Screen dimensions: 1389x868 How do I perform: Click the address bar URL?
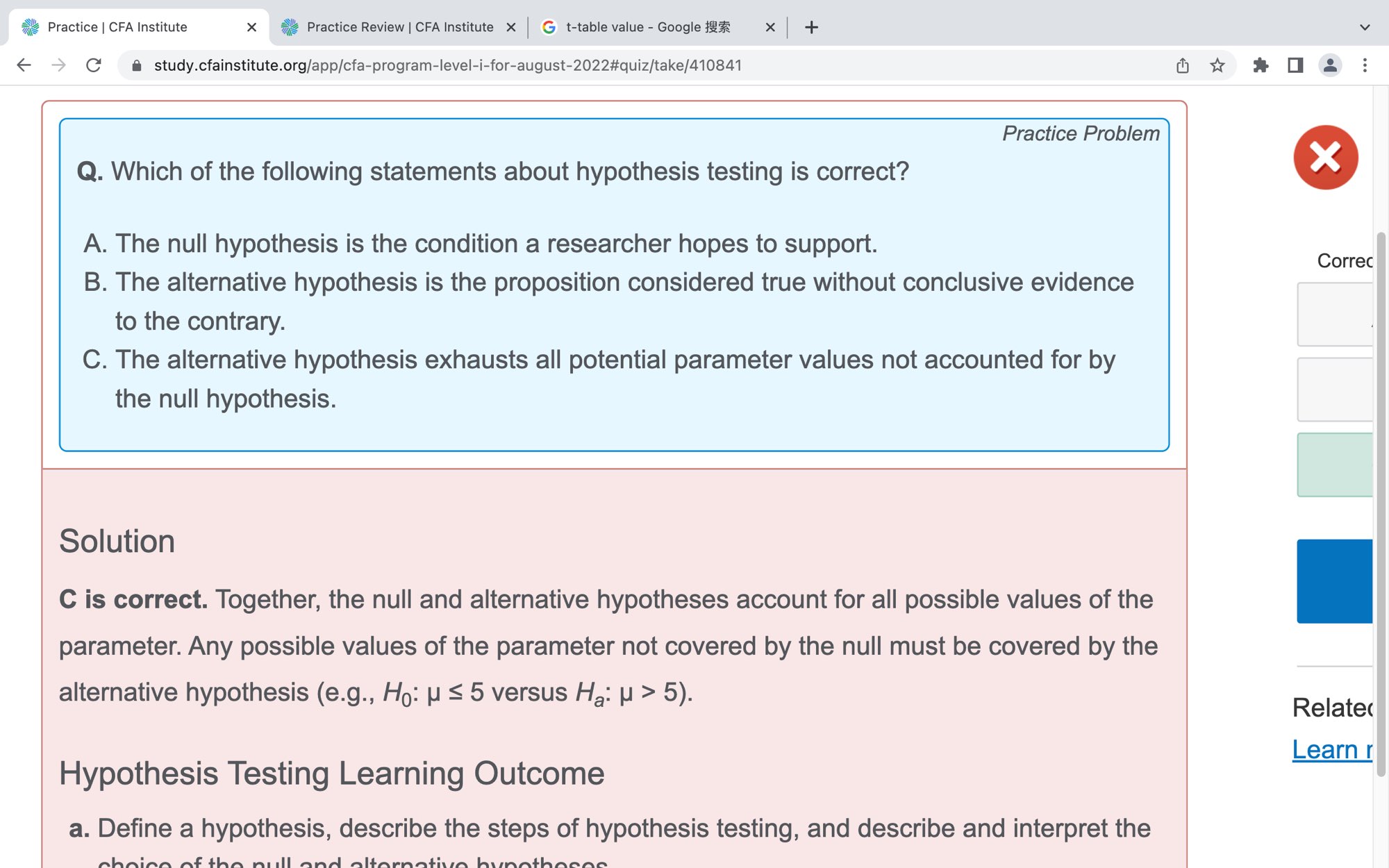[x=448, y=65]
